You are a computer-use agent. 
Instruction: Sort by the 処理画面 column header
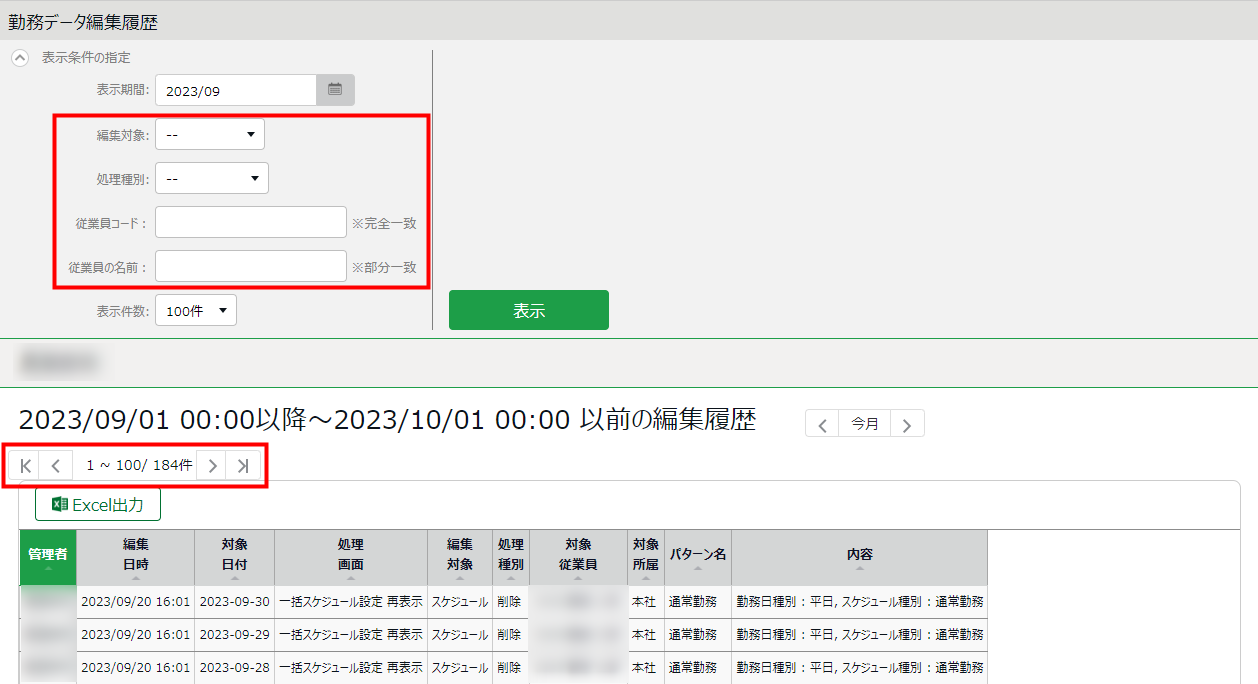pyautogui.click(x=350, y=557)
